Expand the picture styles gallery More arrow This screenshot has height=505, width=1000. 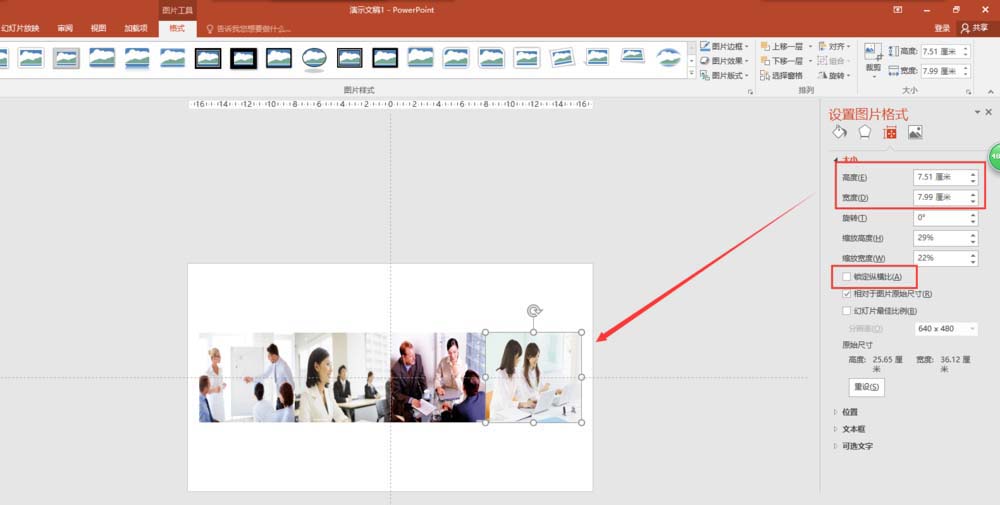[692, 73]
